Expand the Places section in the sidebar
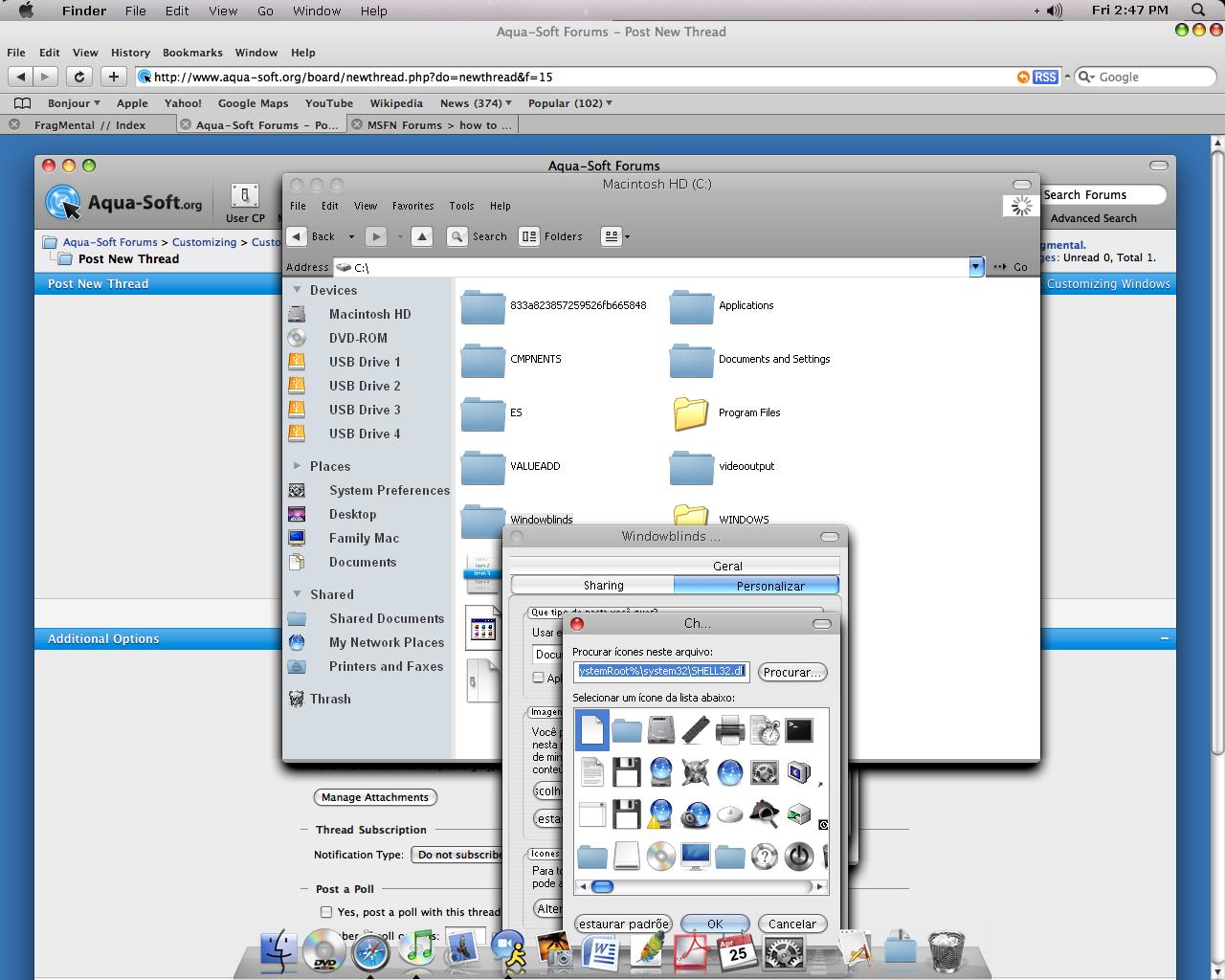 tap(297, 466)
